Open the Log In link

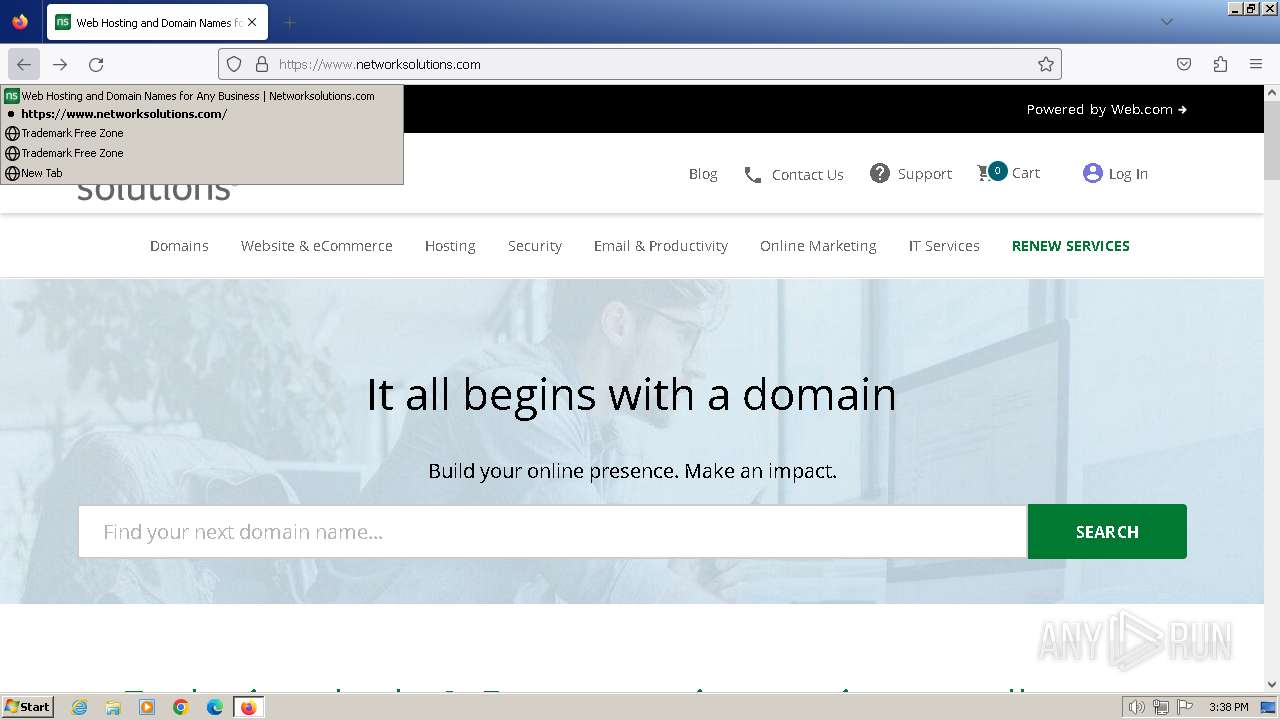point(1128,174)
